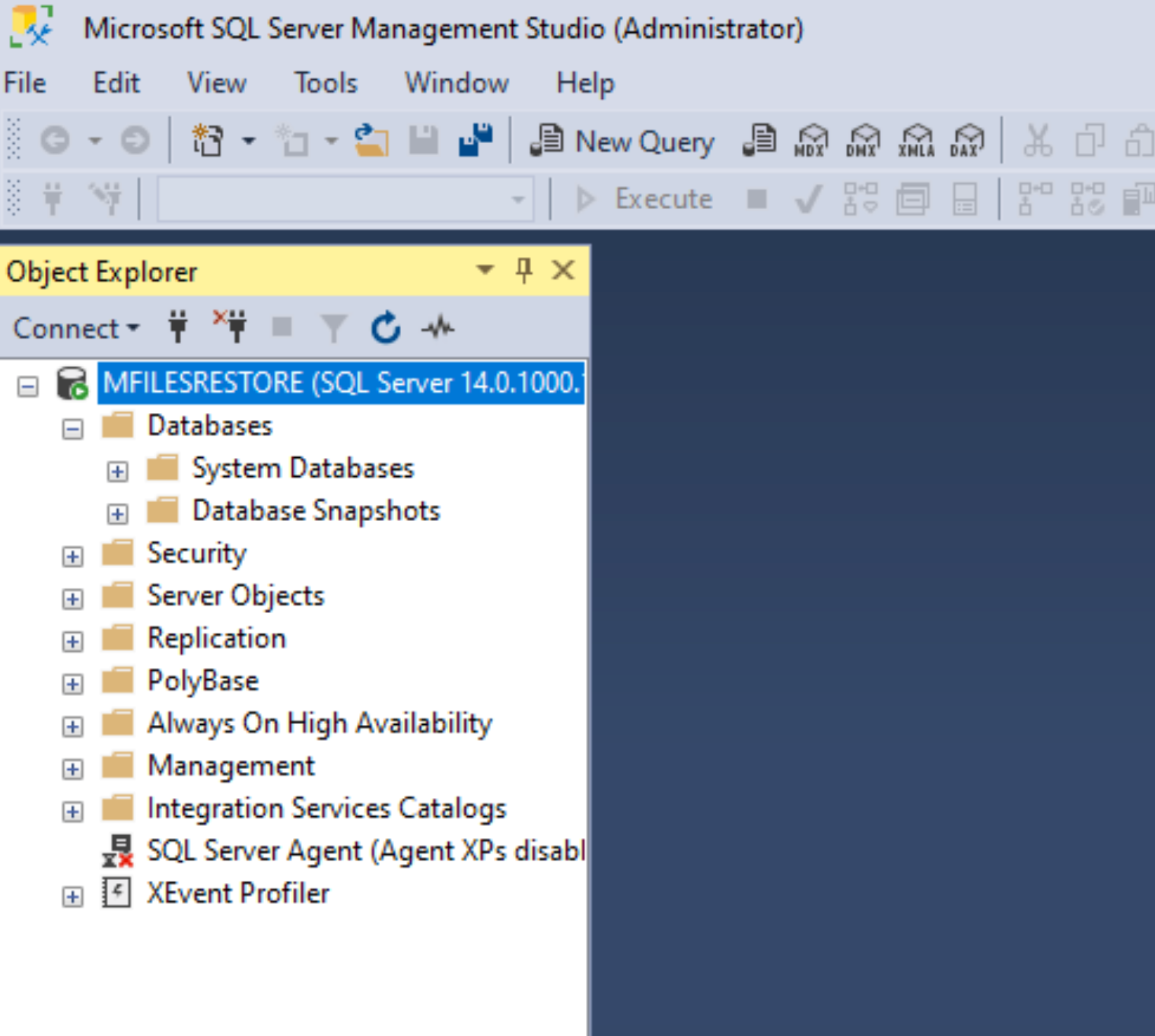
Task: Click the Cancel Executing Query stop icon
Action: 756,199
